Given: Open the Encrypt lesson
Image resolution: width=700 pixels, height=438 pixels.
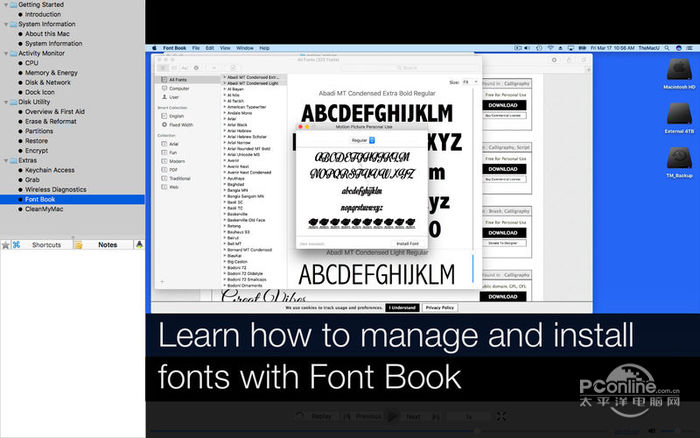Looking at the screenshot, I should coord(37,151).
